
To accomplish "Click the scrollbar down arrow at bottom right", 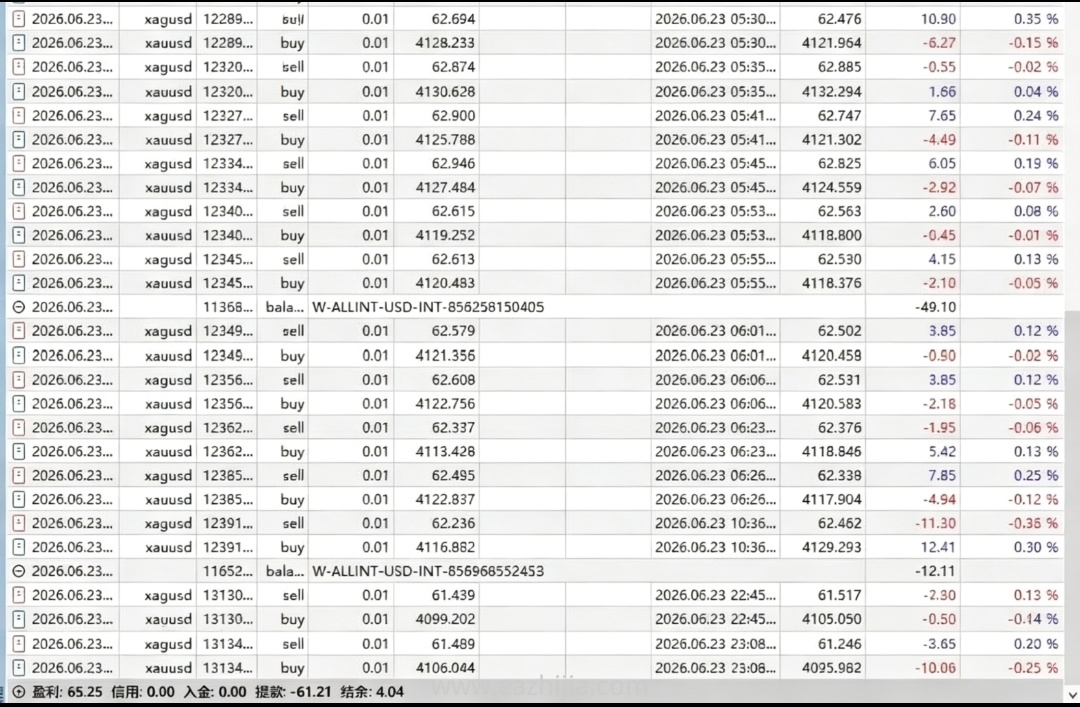I will [1072, 695].
